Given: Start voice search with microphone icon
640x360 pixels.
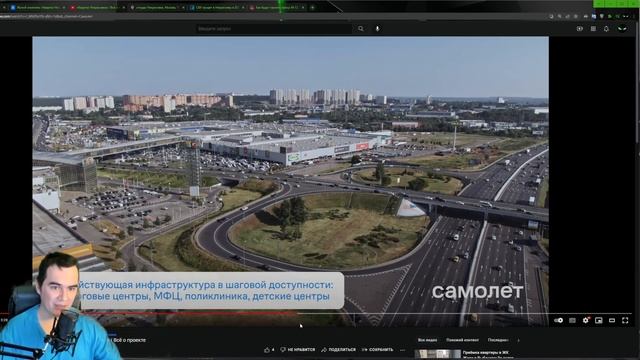Looking at the screenshot, I should click(378, 29).
